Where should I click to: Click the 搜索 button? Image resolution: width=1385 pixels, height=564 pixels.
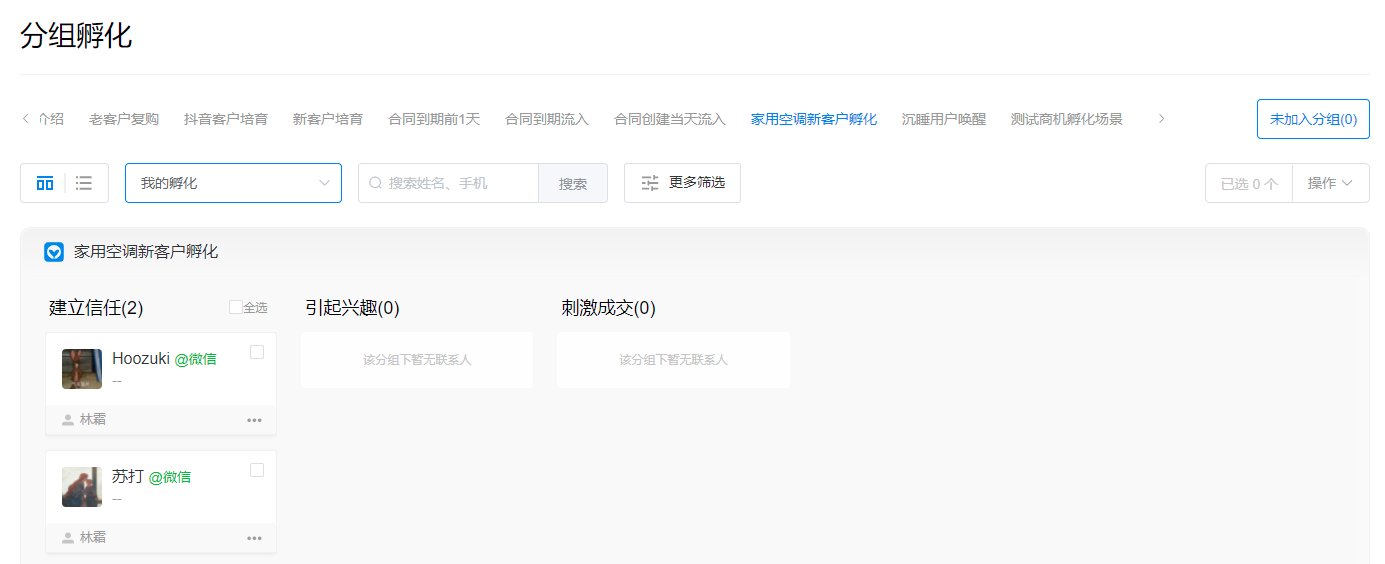click(573, 184)
